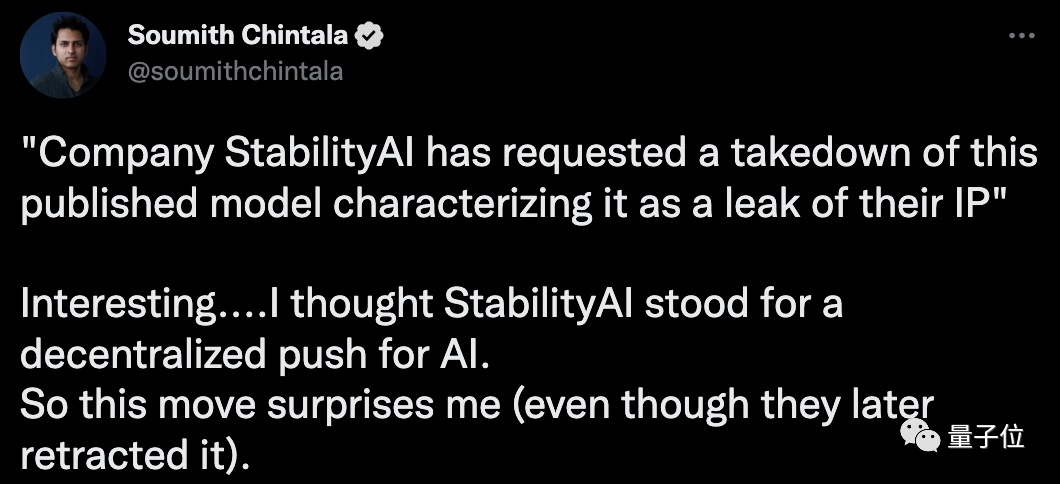Image resolution: width=1060 pixels, height=484 pixels.
Task: Click the Soumith Chintala display name
Action: click(238, 37)
